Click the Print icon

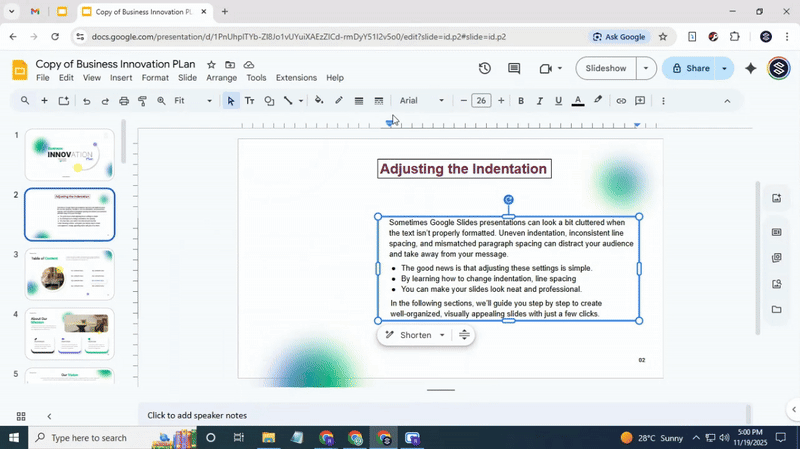coord(124,101)
